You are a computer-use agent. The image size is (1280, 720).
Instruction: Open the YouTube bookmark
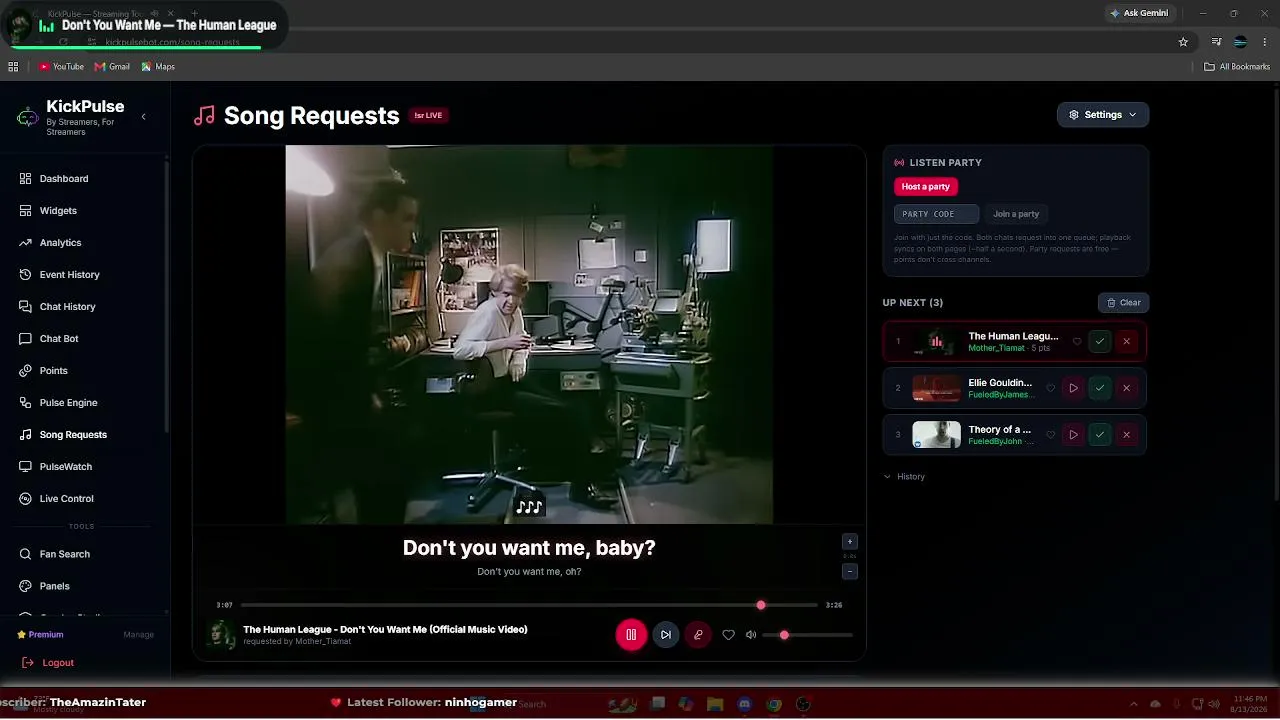61,67
